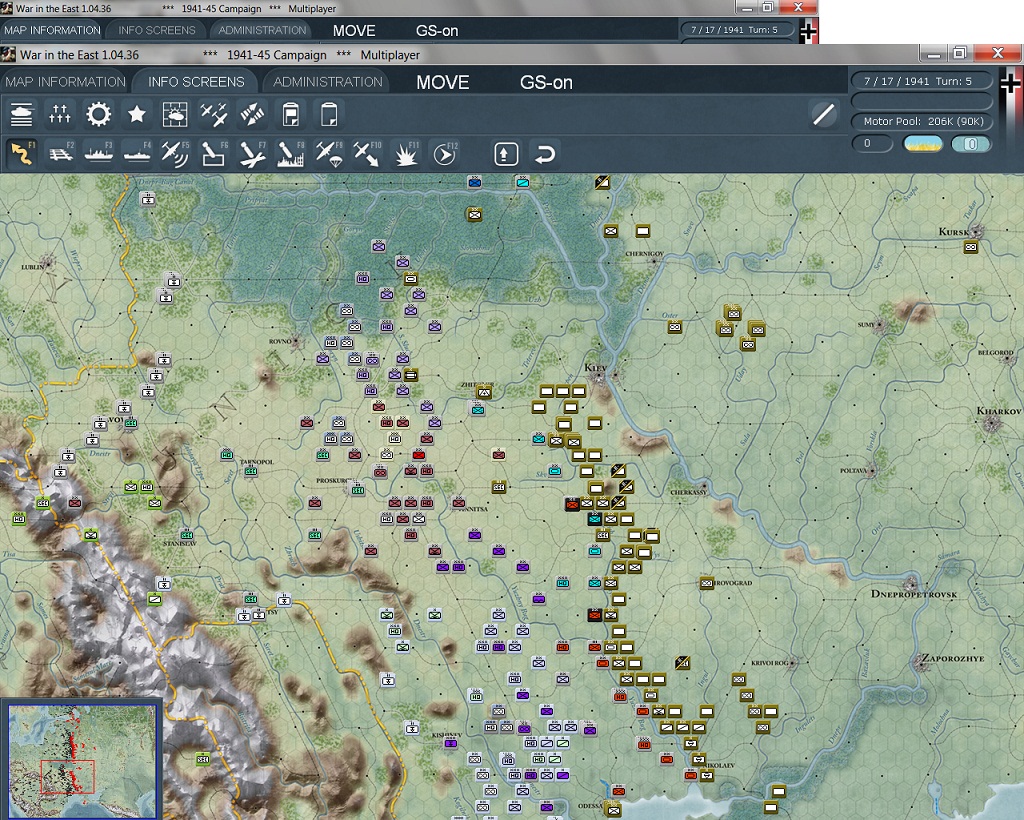The image size is (1024, 820).
Task: Click the clear-weather ground indicator
Action: coord(923,144)
